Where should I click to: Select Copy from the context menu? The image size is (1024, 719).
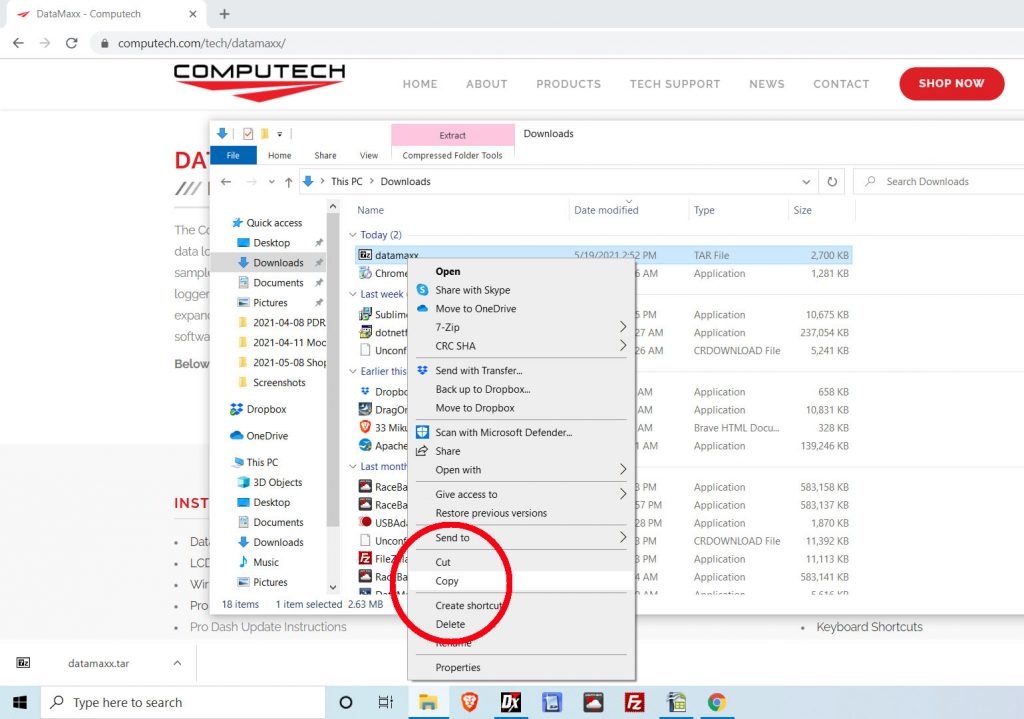(x=521, y=581)
